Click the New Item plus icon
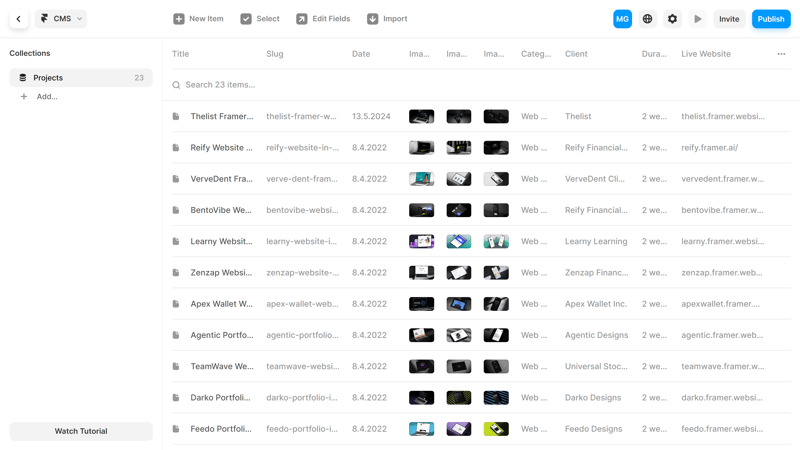The width and height of the screenshot is (800, 450). tap(179, 19)
